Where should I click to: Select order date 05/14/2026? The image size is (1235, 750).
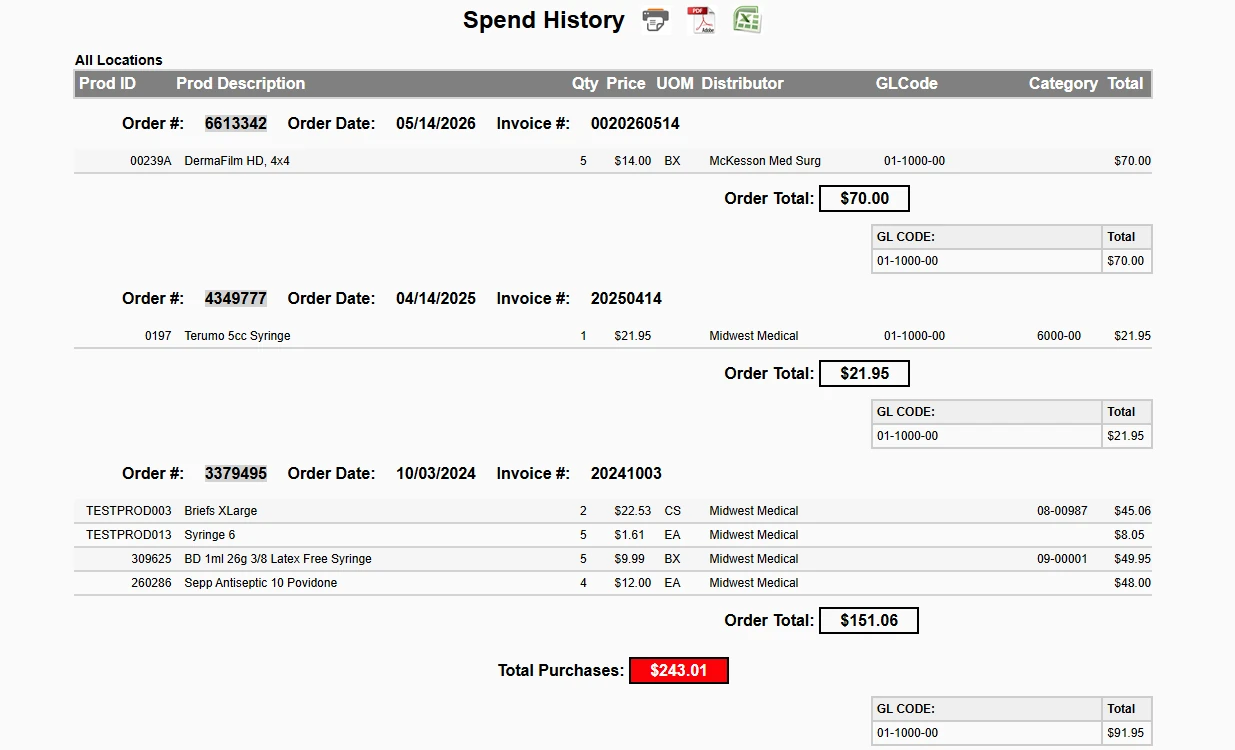click(x=436, y=123)
